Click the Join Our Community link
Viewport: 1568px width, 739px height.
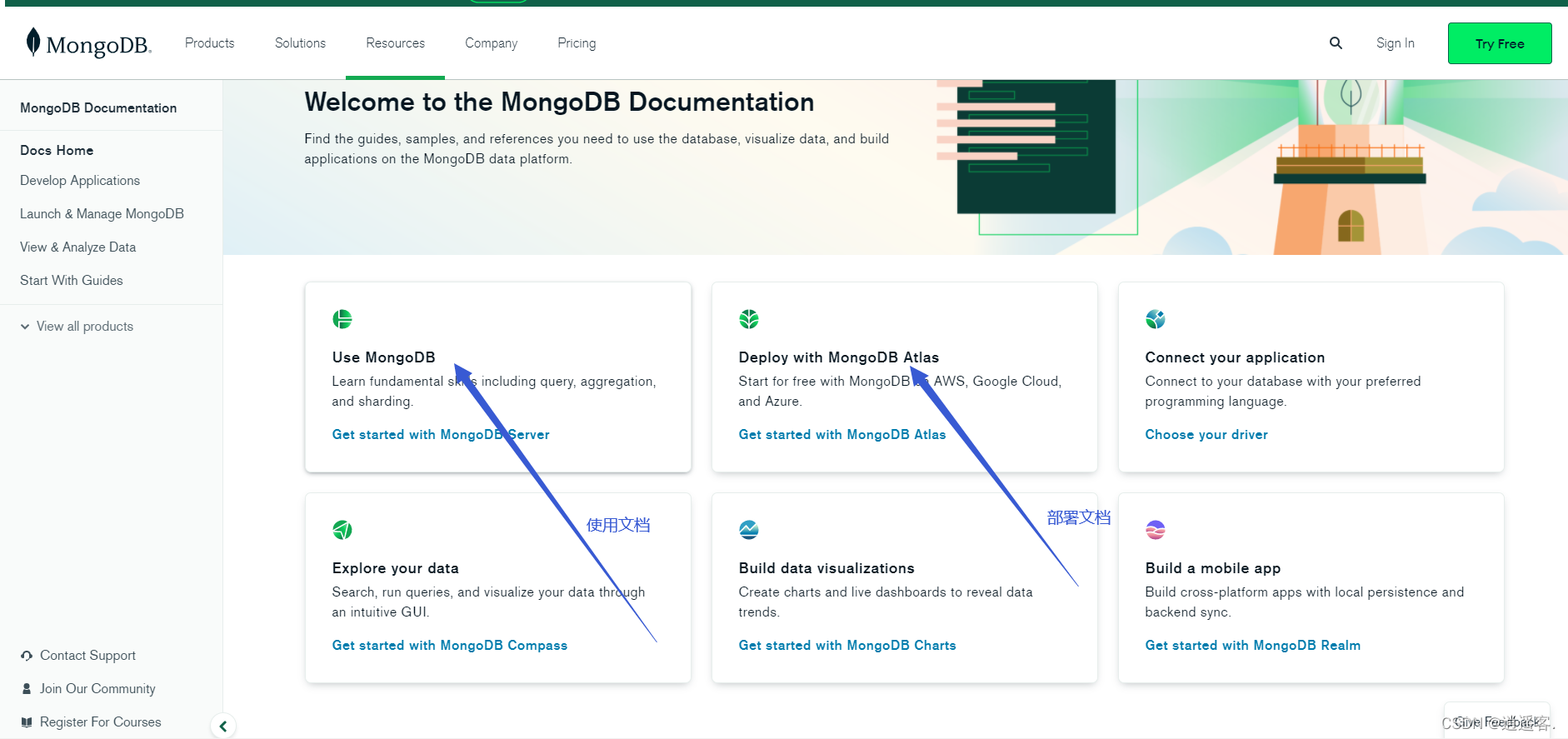point(97,689)
